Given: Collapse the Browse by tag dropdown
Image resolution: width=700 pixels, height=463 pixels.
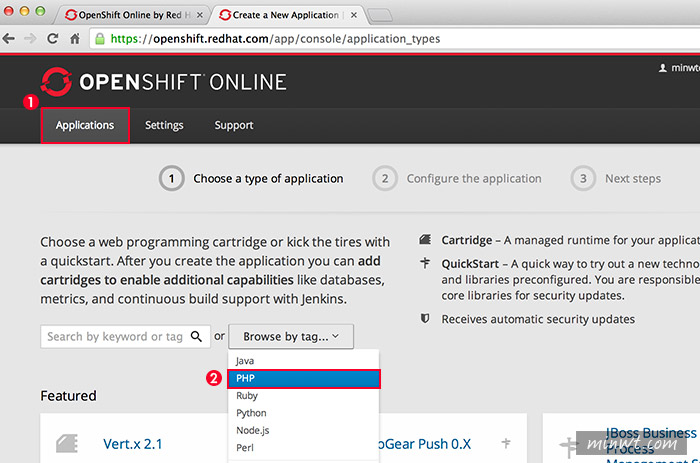Looking at the screenshot, I should pos(291,336).
